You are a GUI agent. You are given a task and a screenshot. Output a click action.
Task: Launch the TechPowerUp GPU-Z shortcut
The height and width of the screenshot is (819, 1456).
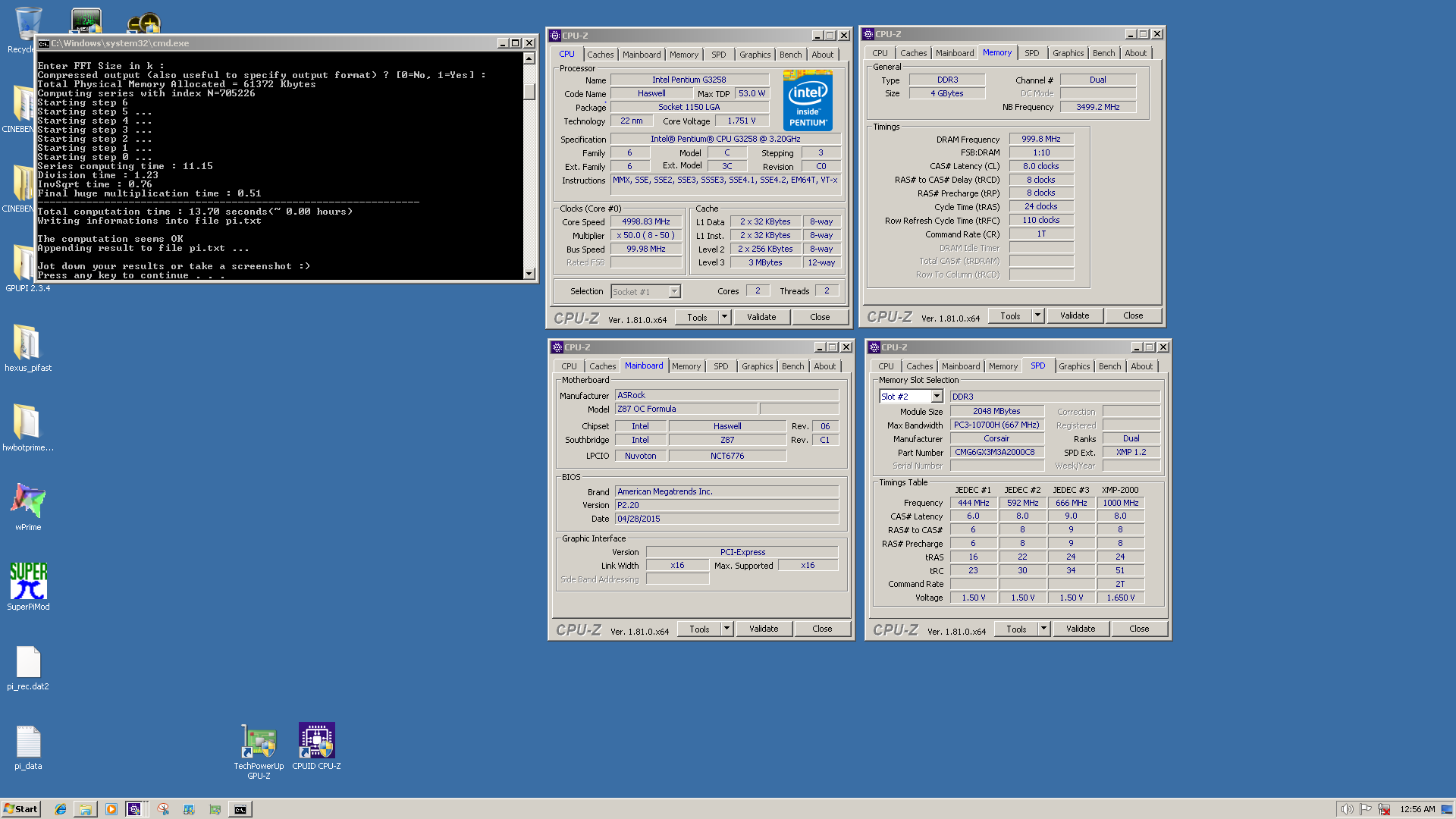pyautogui.click(x=259, y=751)
